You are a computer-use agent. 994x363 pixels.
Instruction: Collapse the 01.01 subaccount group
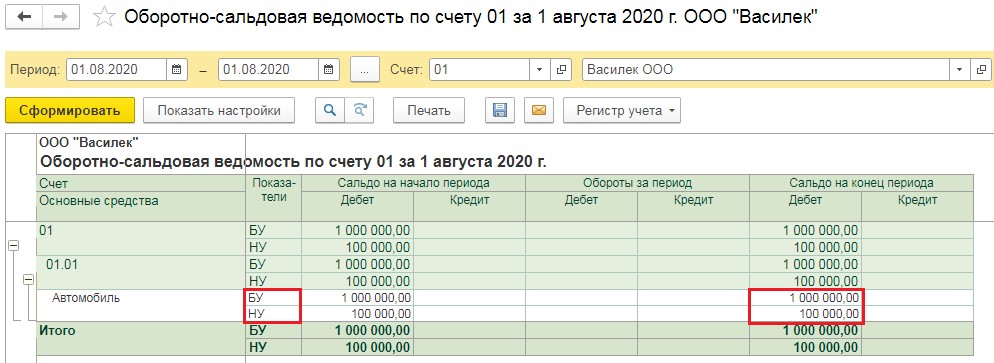28,279
